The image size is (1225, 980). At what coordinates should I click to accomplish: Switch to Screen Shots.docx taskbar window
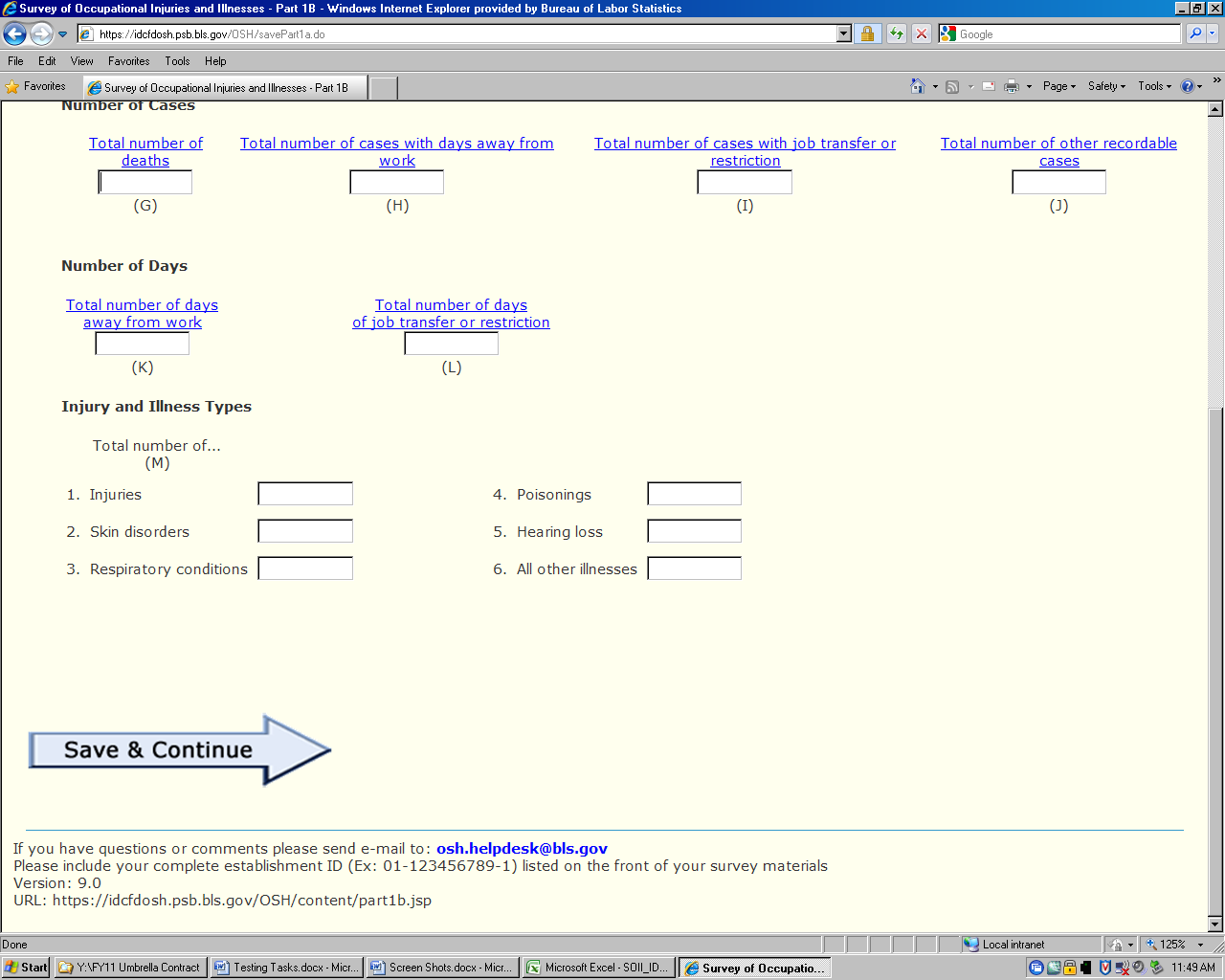pyautogui.click(x=442, y=968)
